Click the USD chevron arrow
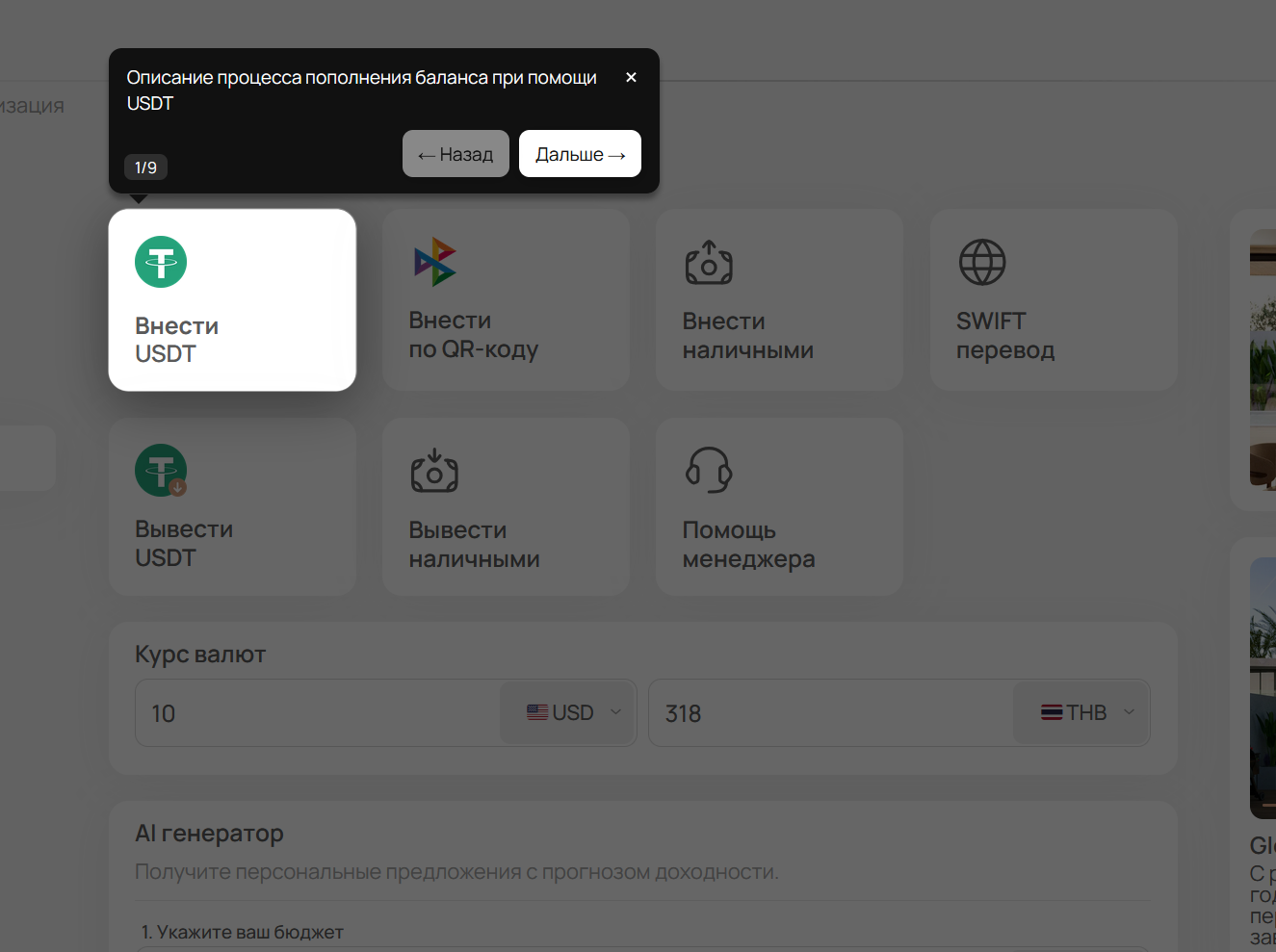 [615, 712]
